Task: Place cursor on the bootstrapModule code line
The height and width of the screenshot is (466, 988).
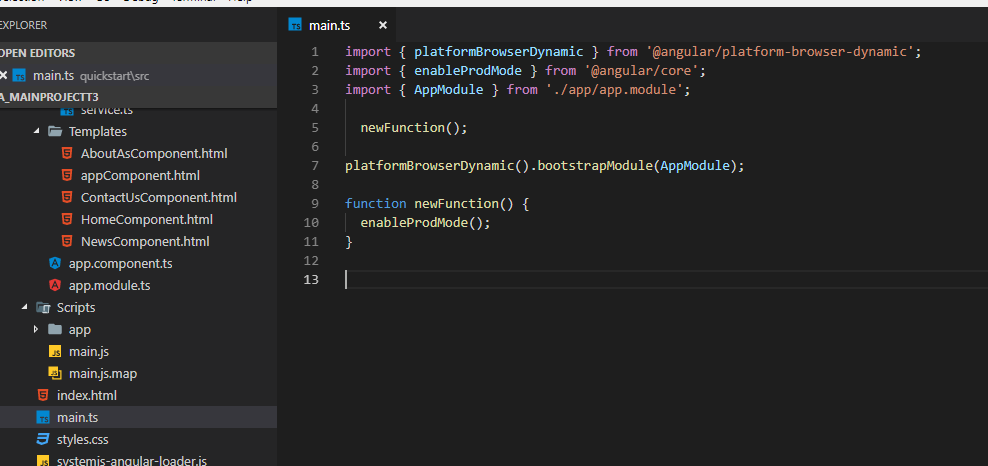Action: [545, 166]
